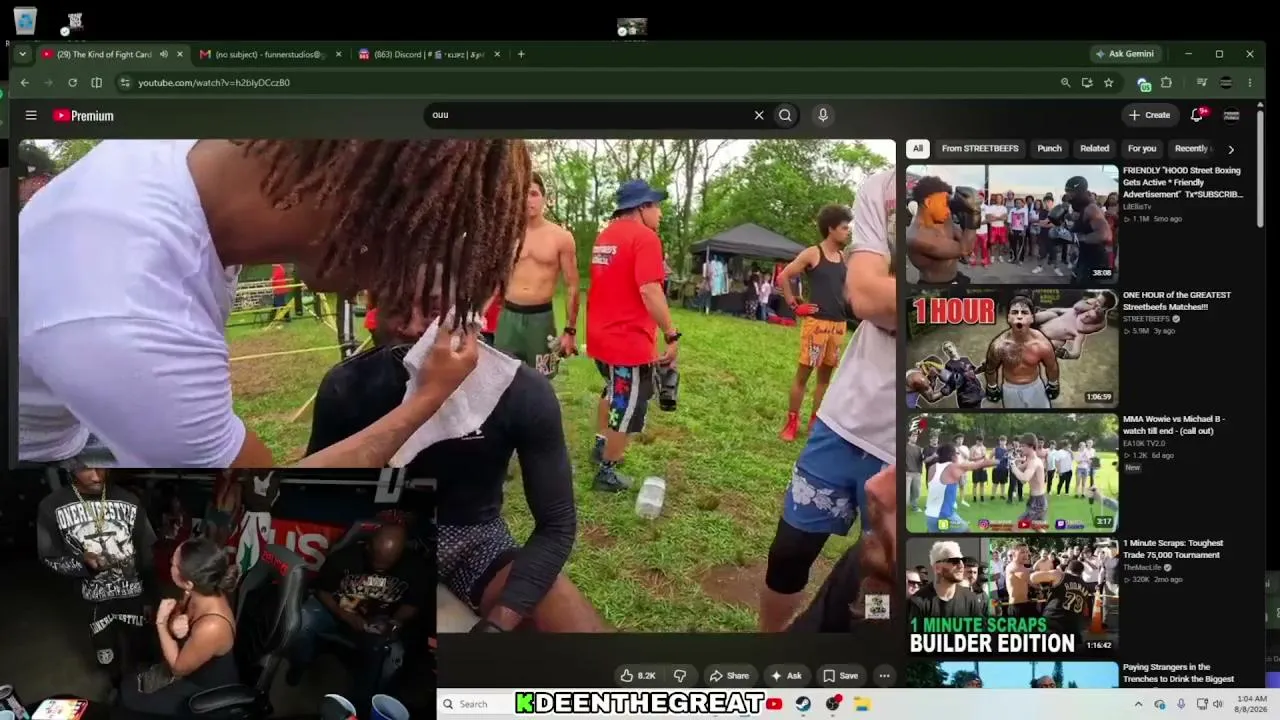Click the microphone icon in system tray

pos(1180,704)
